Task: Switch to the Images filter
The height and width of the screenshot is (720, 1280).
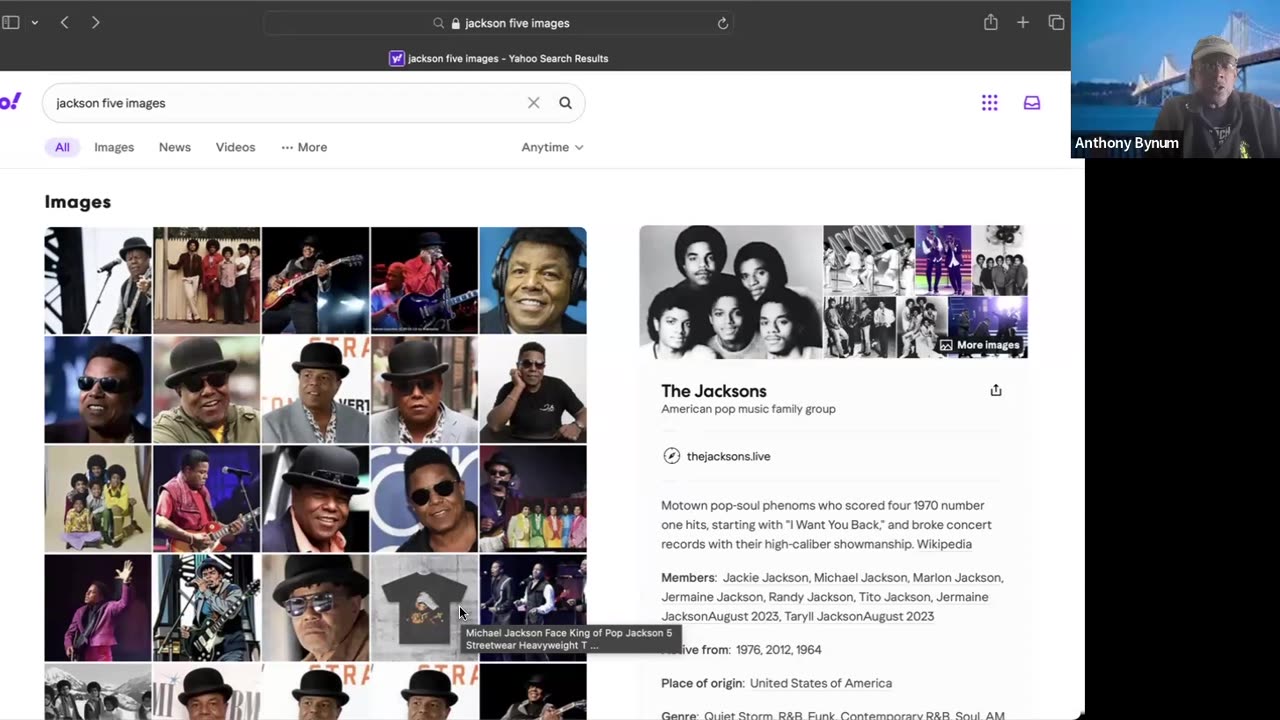Action: [114, 147]
